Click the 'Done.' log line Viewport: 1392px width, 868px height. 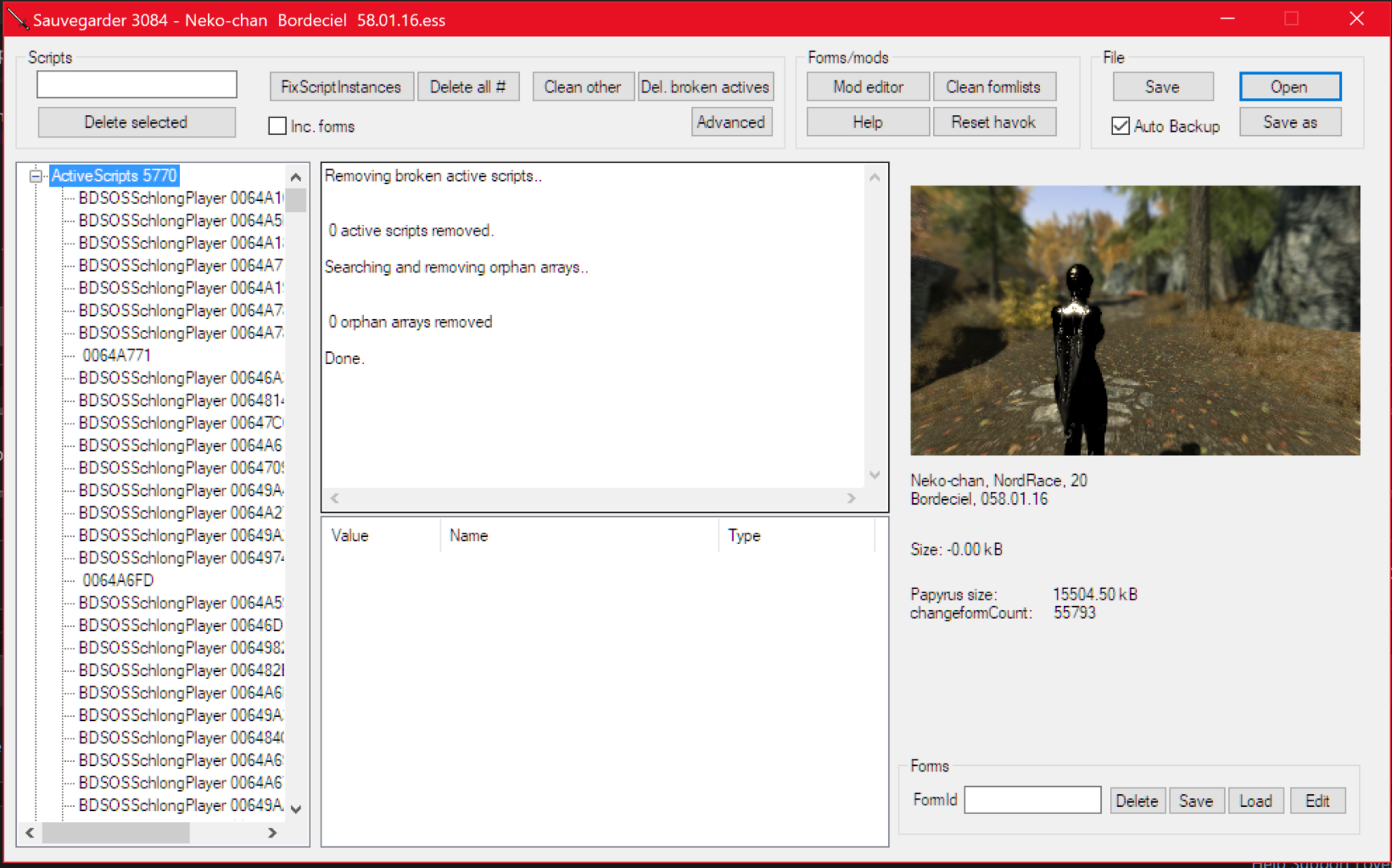point(345,358)
